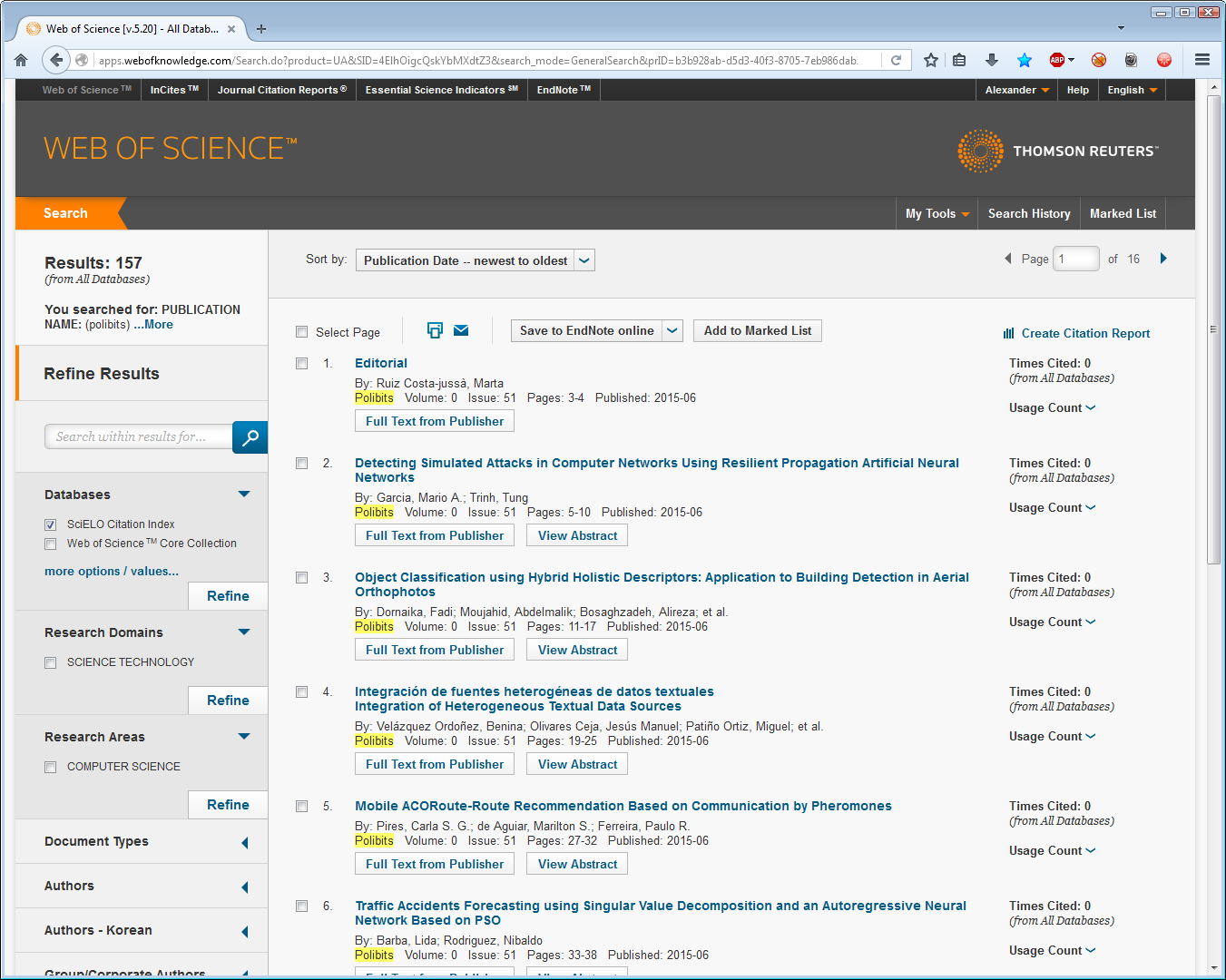Check the box for result 3 Object Classification

(302, 577)
